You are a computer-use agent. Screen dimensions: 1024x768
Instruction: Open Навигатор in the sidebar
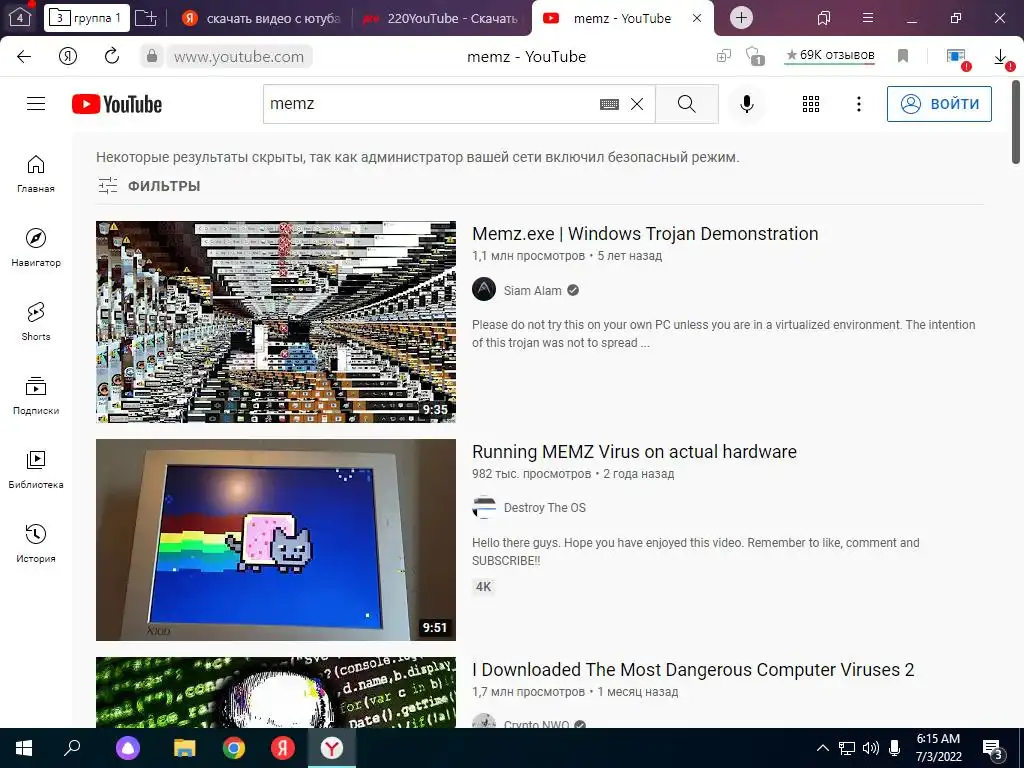tap(36, 248)
